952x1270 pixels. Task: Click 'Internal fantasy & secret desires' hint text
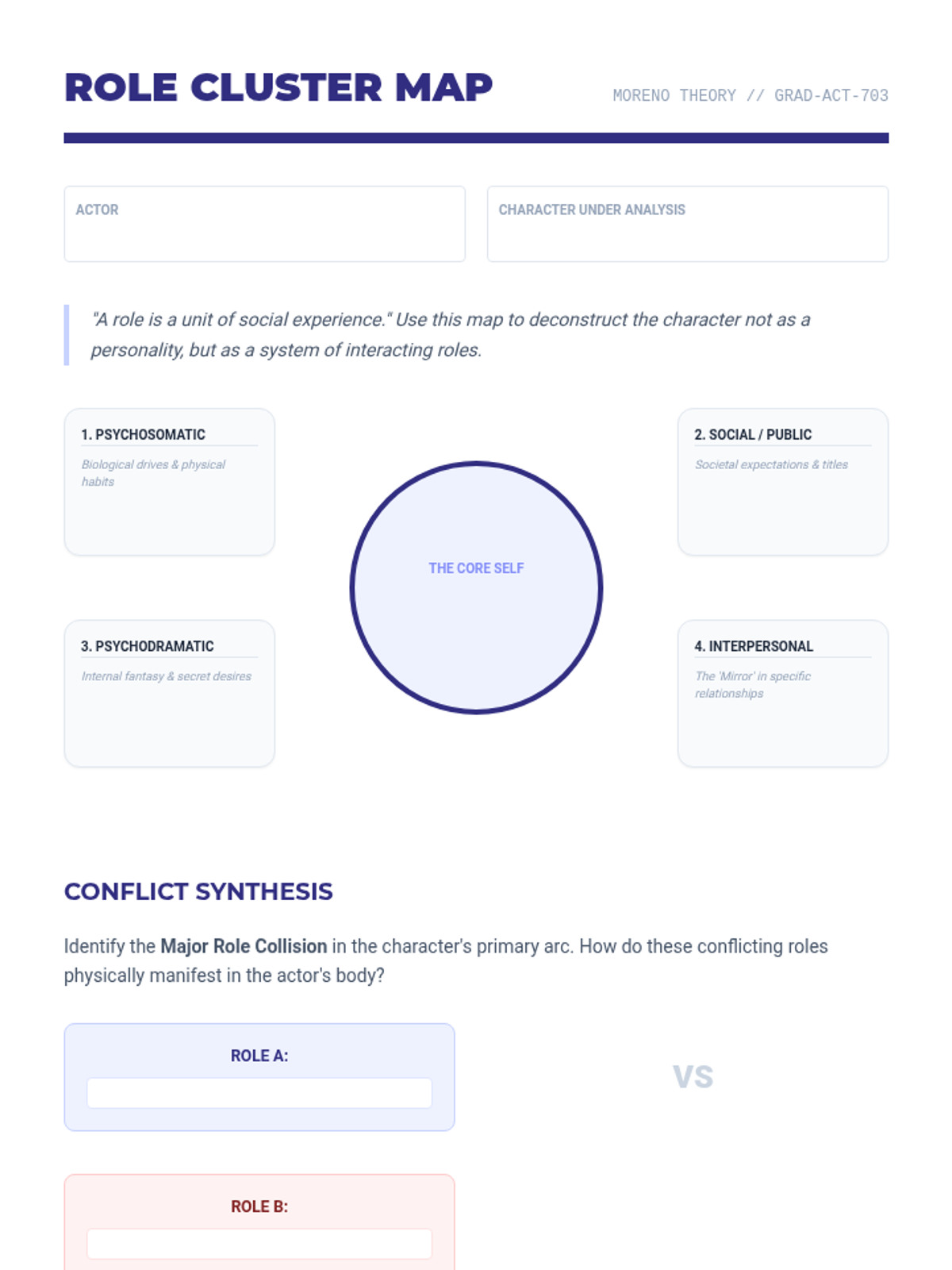[166, 676]
